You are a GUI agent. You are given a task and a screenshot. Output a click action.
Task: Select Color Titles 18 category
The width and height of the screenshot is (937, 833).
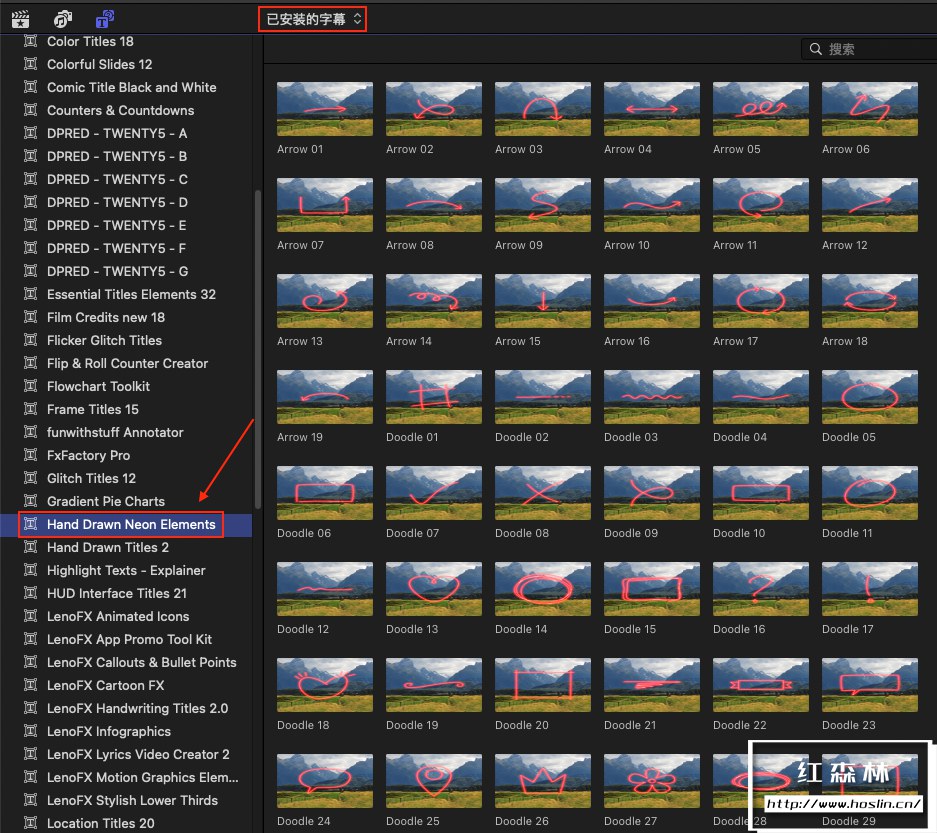pos(90,41)
